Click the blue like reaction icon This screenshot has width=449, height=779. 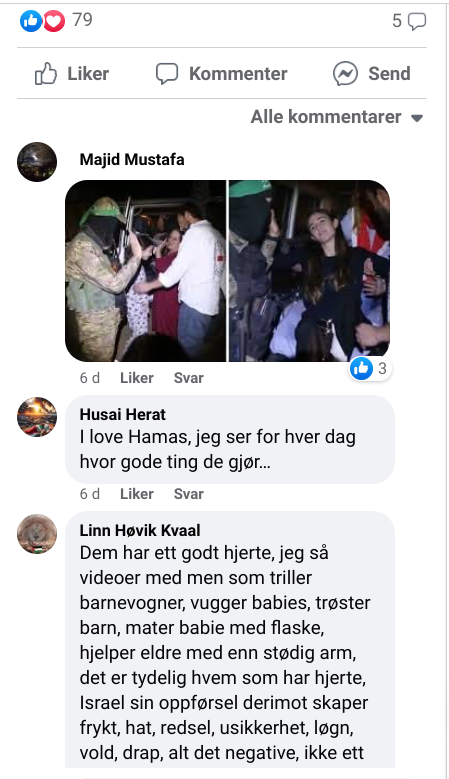point(30,21)
